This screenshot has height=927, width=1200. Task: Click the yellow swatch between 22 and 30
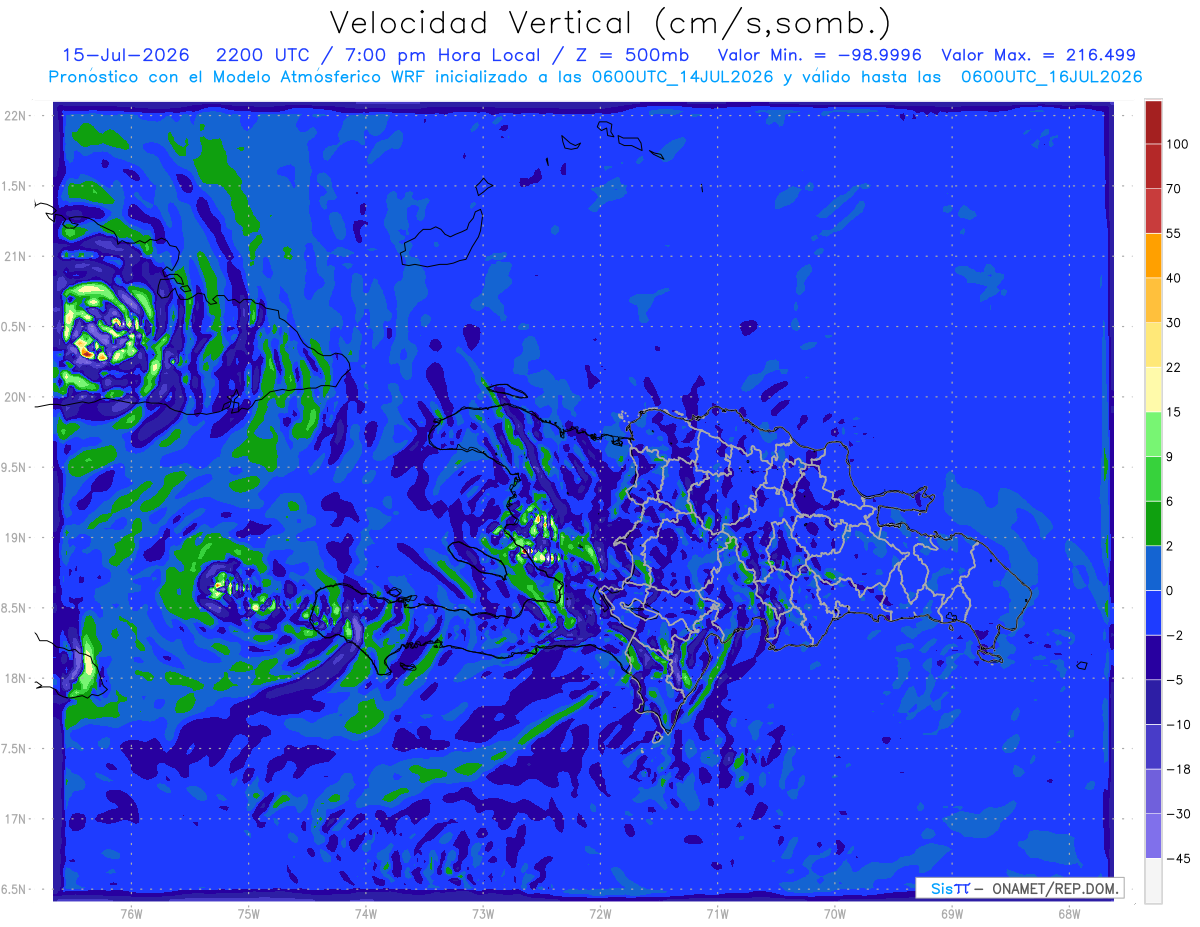tap(1153, 345)
